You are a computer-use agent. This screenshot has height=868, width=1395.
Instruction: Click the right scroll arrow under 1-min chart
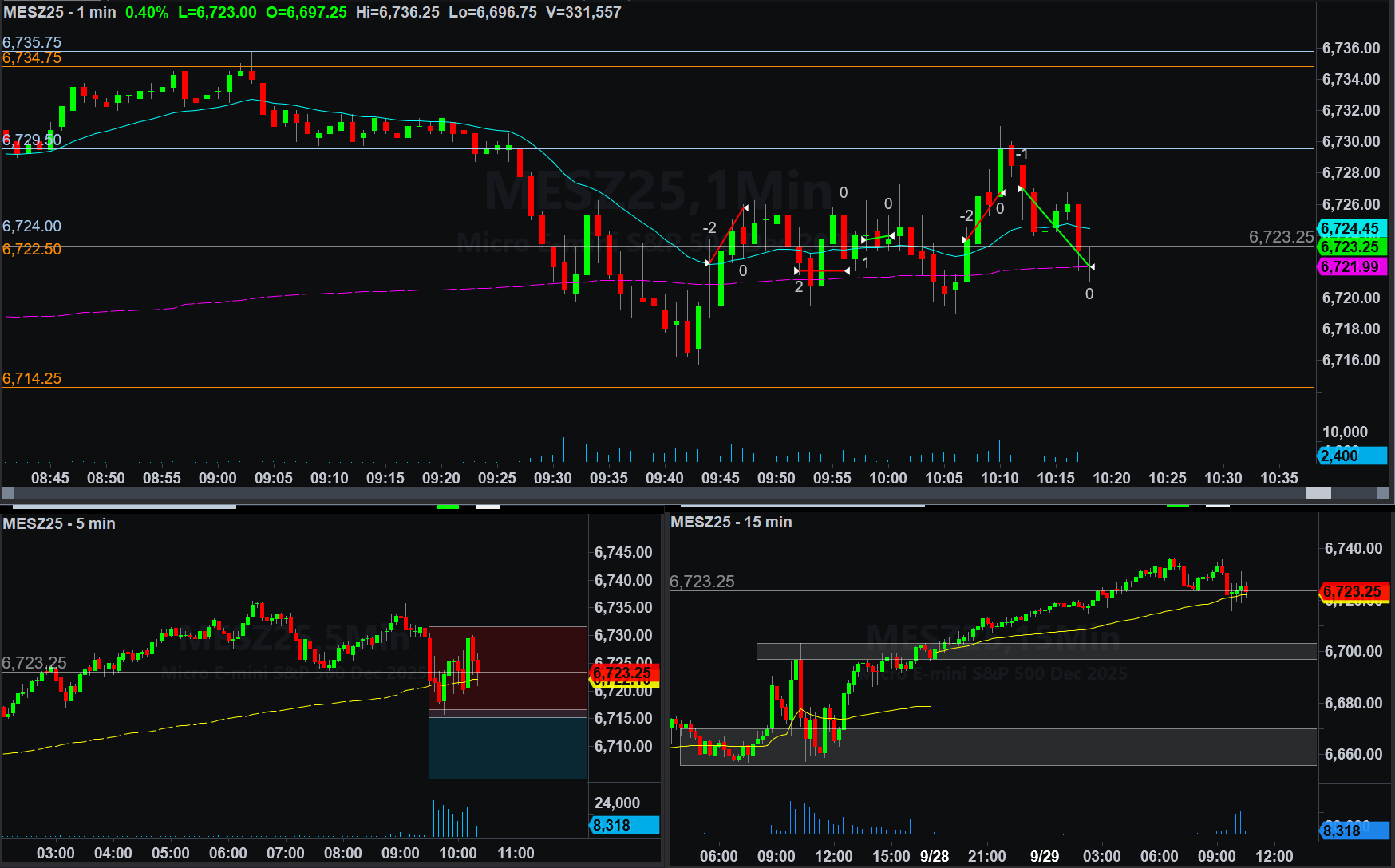pos(1383,493)
